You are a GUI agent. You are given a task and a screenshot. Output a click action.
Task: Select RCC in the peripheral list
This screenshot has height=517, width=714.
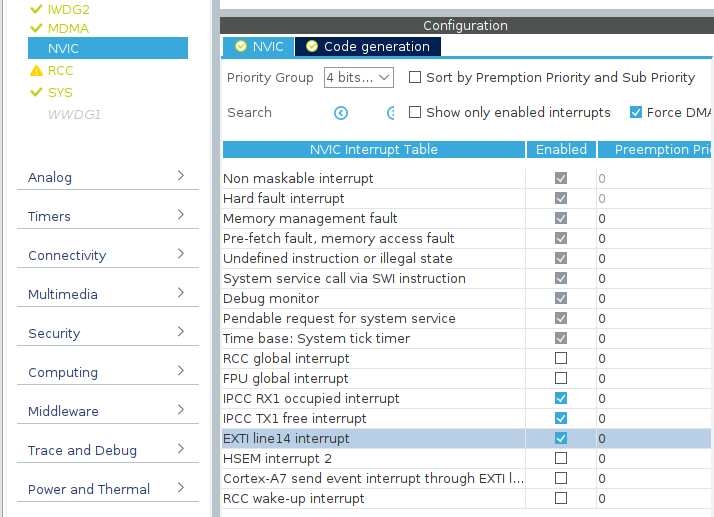[x=60, y=71]
